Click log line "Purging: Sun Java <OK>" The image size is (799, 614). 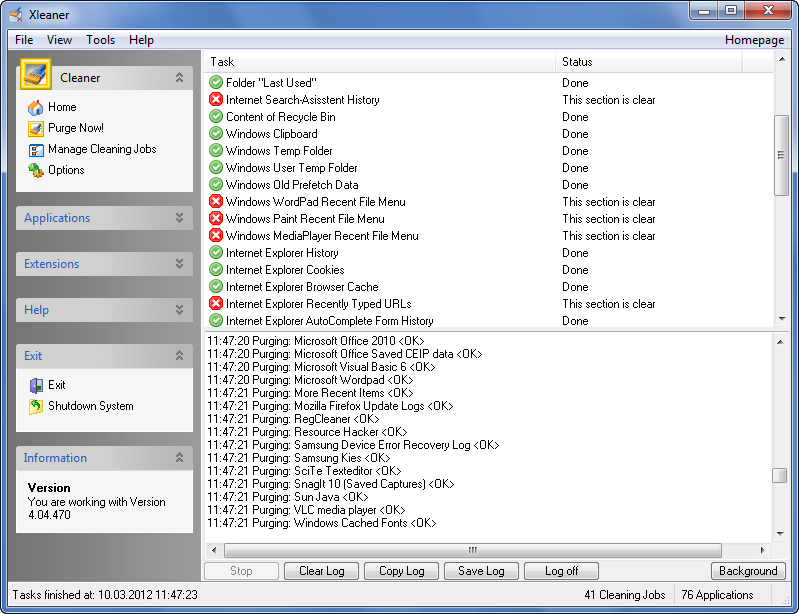[x=288, y=497]
